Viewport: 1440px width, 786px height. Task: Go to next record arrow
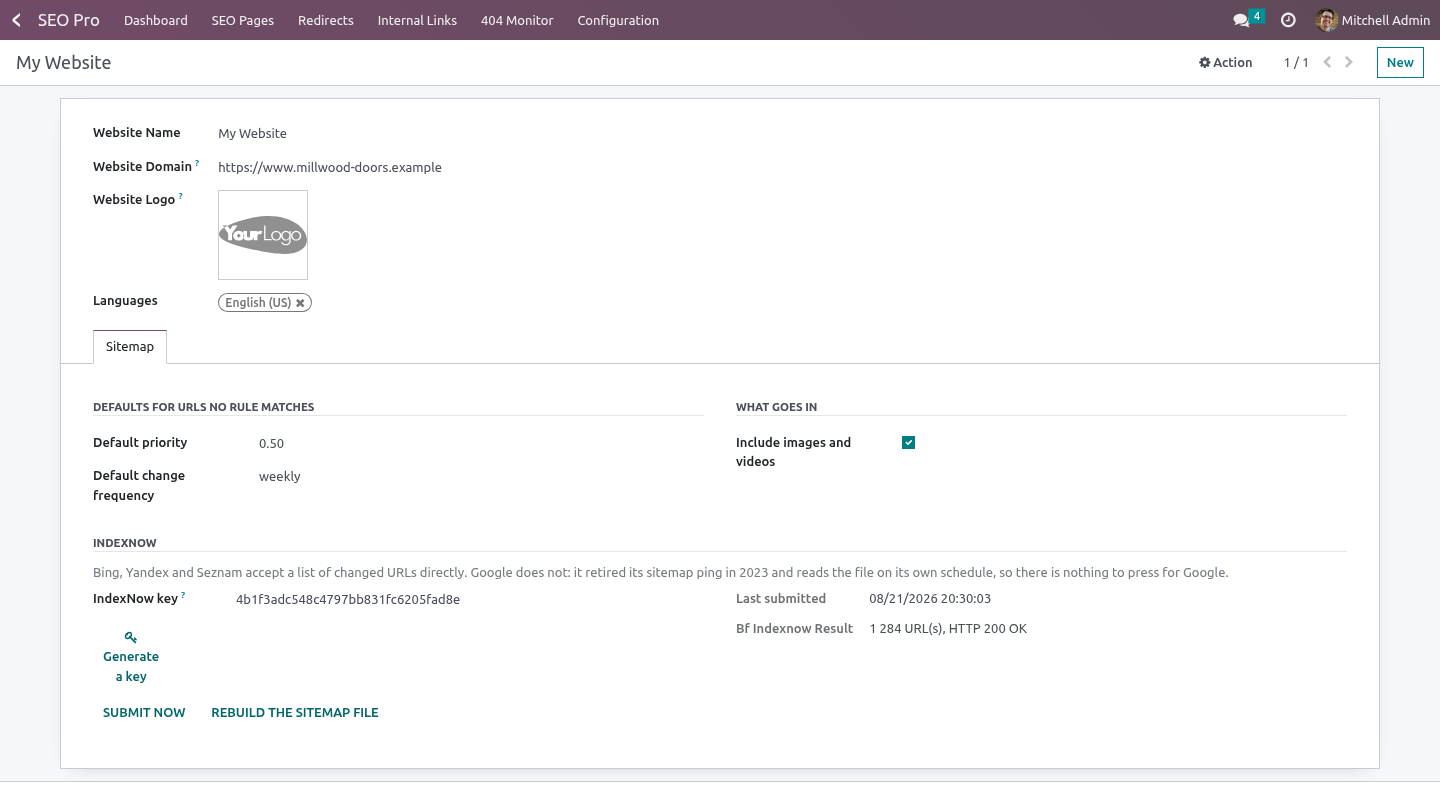point(1349,62)
